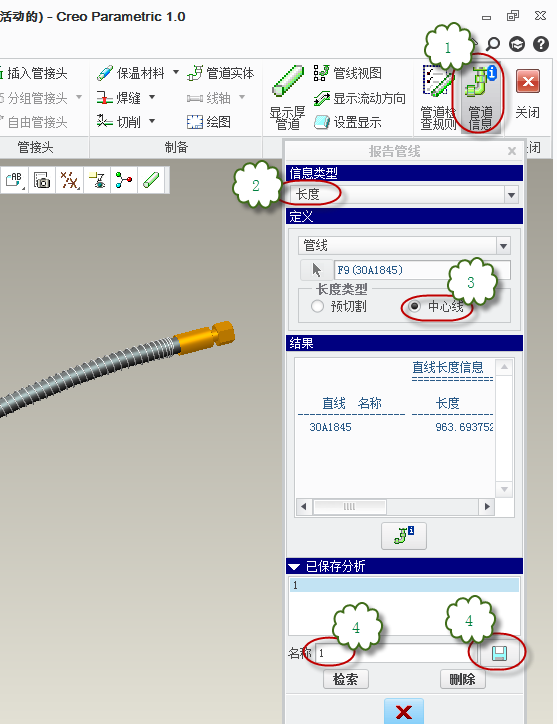
Task: Click results scroll down arrow
Action: pyautogui.click(x=504, y=489)
